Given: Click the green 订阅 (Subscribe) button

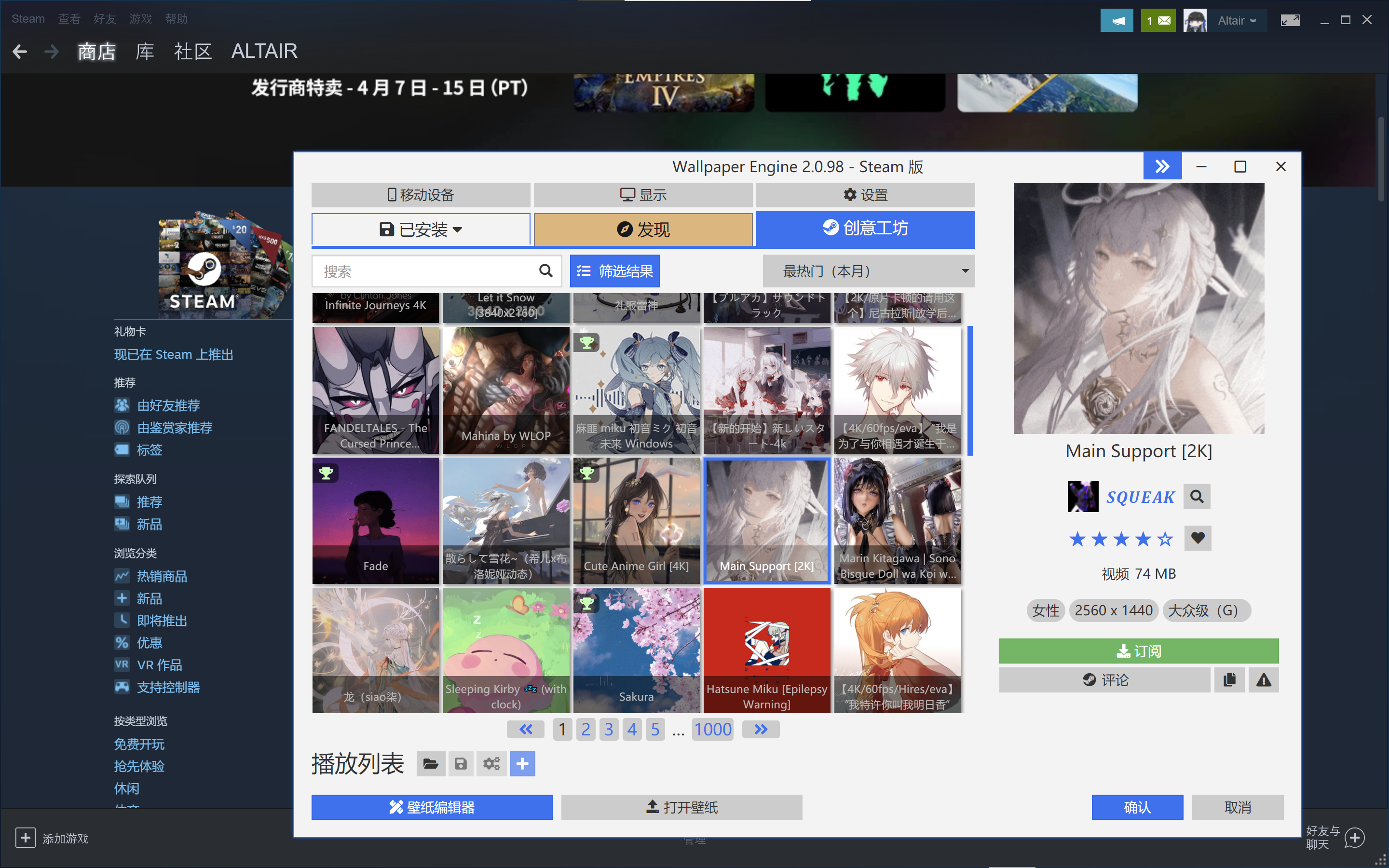Looking at the screenshot, I should click(1139, 651).
